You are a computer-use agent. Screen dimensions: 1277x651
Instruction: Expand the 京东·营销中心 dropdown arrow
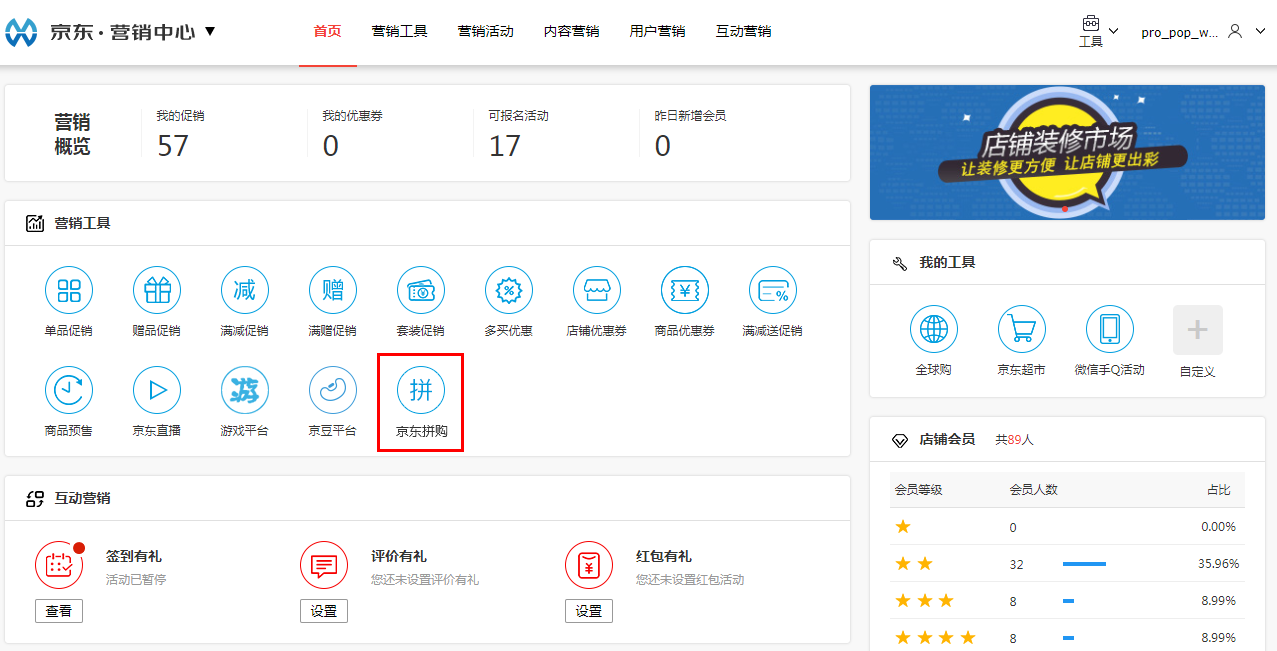pos(210,31)
